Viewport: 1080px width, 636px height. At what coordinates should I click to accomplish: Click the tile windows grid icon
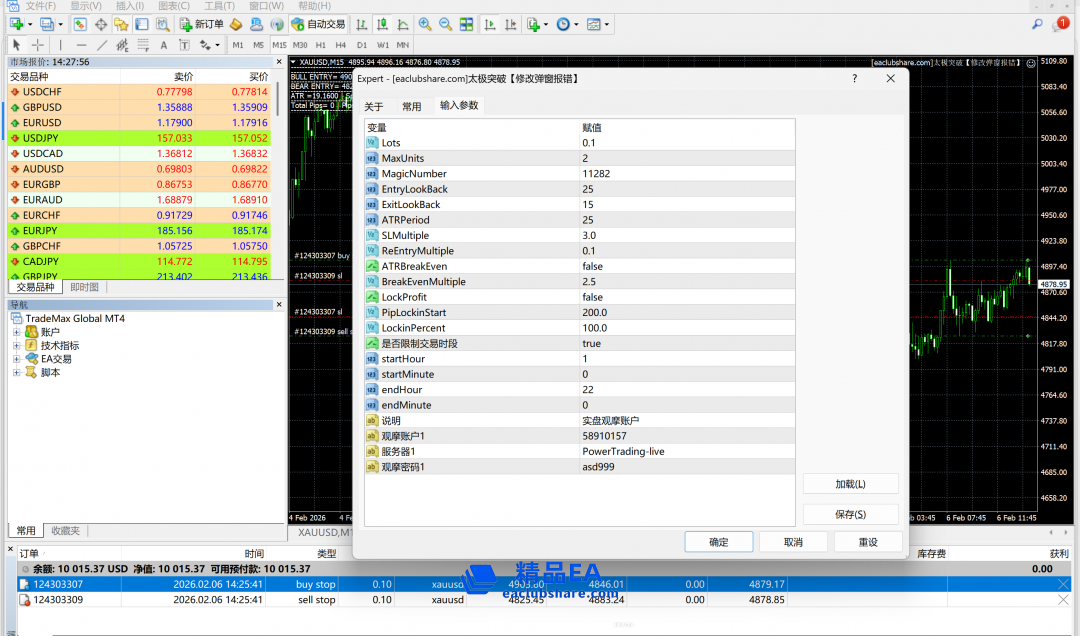click(x=467, y=24)
